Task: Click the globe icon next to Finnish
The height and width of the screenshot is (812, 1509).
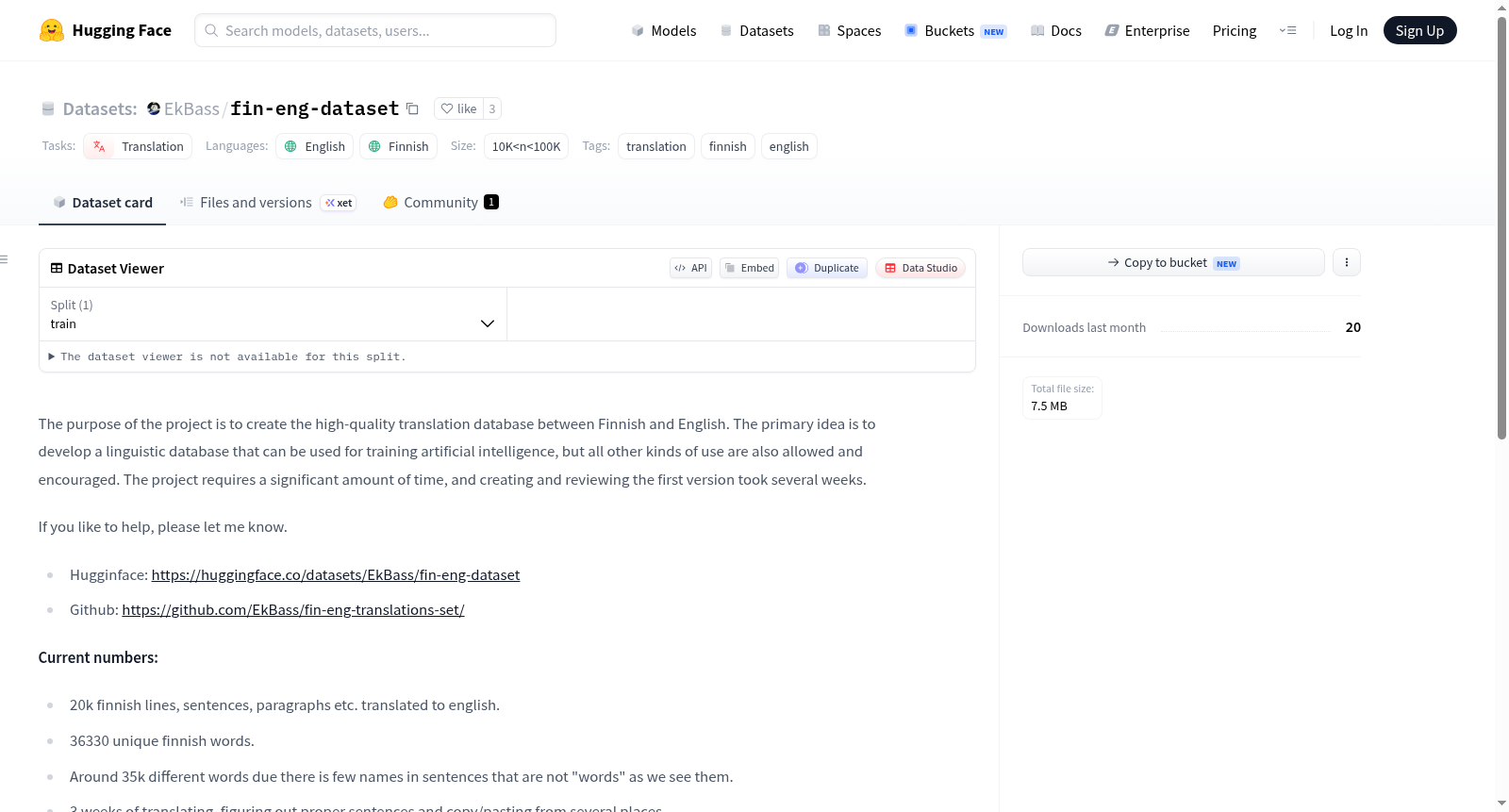Action: [374, 146]
